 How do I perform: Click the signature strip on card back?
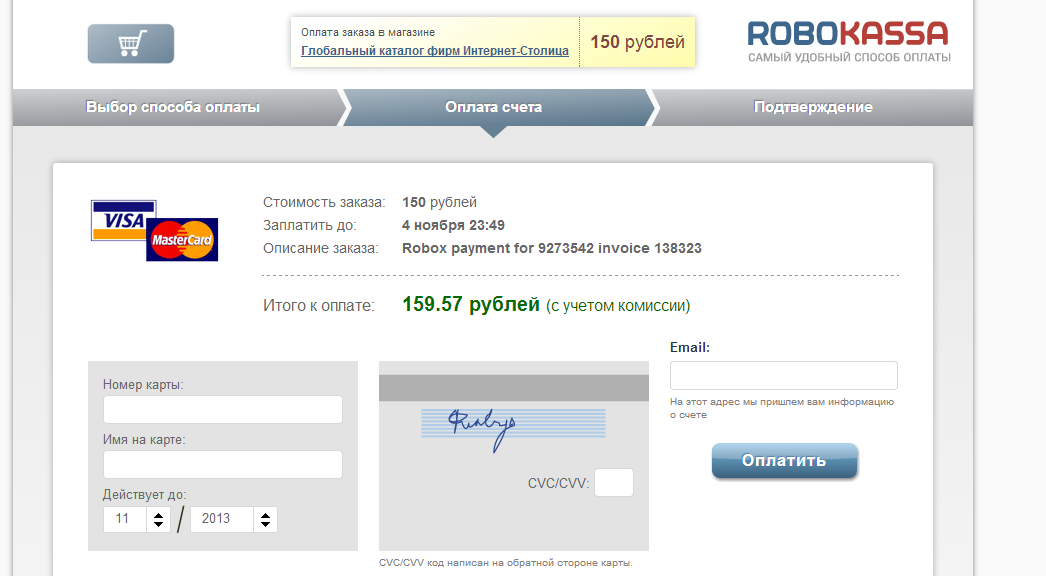tap(512, 423)
